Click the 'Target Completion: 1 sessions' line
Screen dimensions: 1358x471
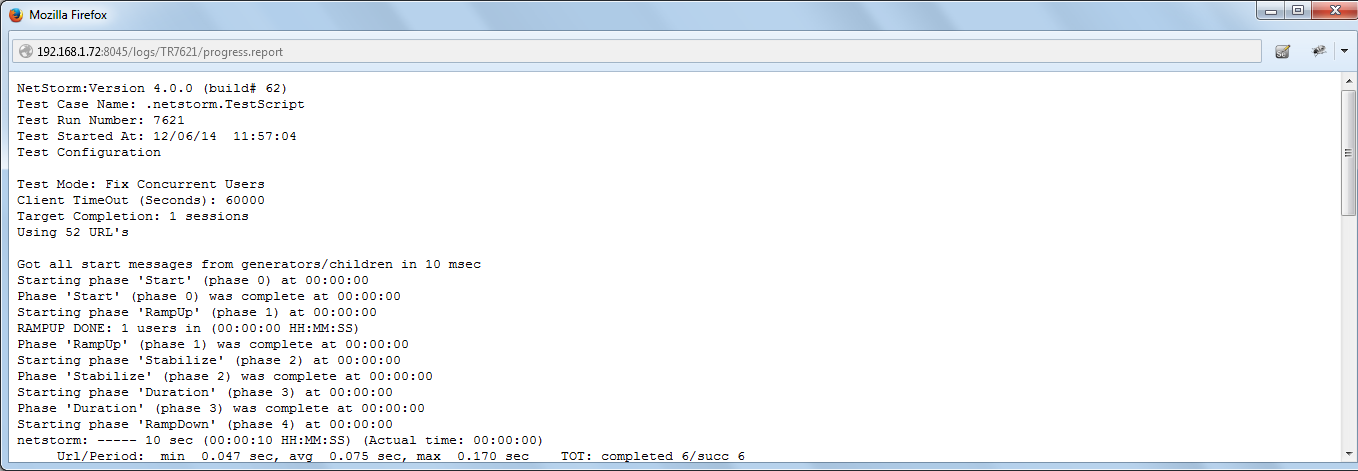pyautogui.click(x=133, y=216)
